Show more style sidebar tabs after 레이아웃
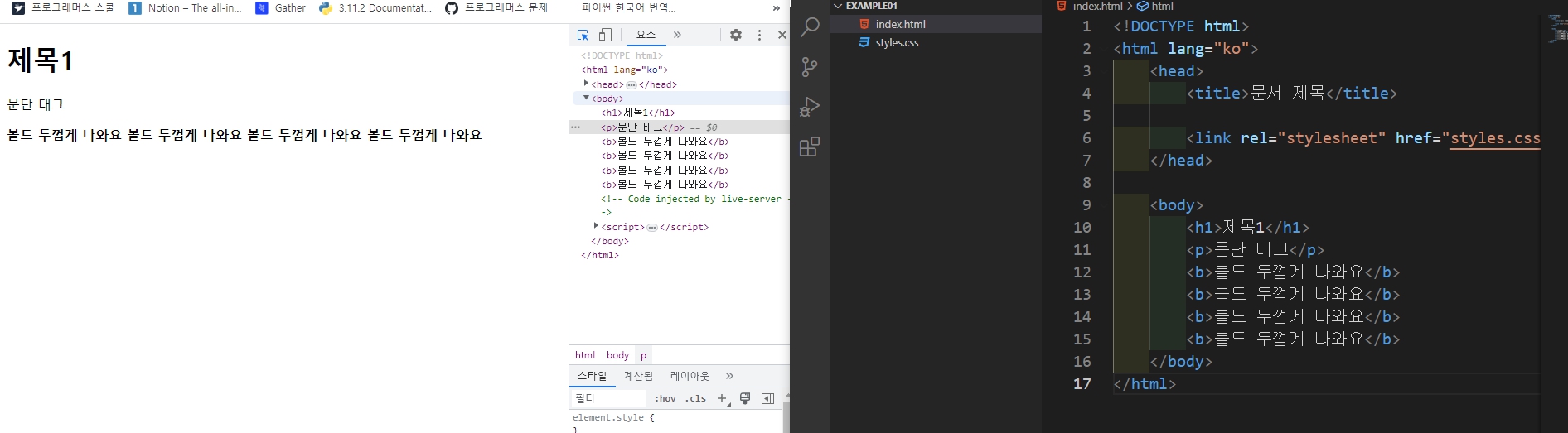Screen dimensions: 1568x433 pos(729,376)
